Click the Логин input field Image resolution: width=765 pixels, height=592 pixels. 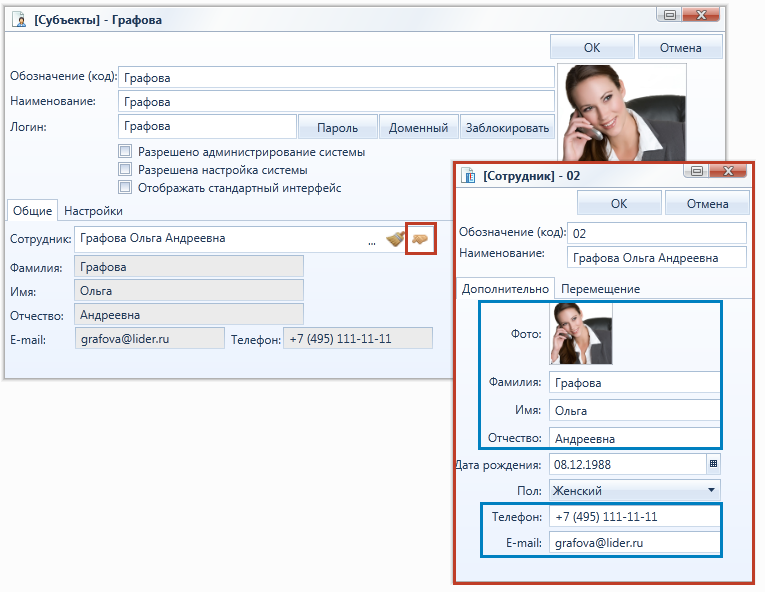tap(207, 126)
